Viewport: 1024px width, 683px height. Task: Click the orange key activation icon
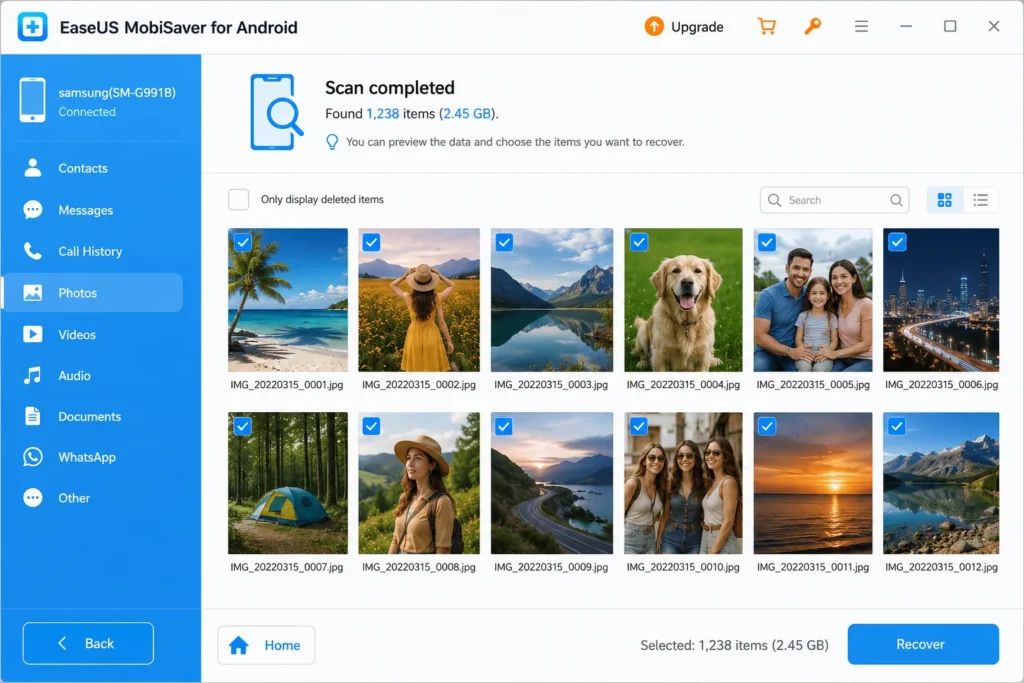[812, 26]
